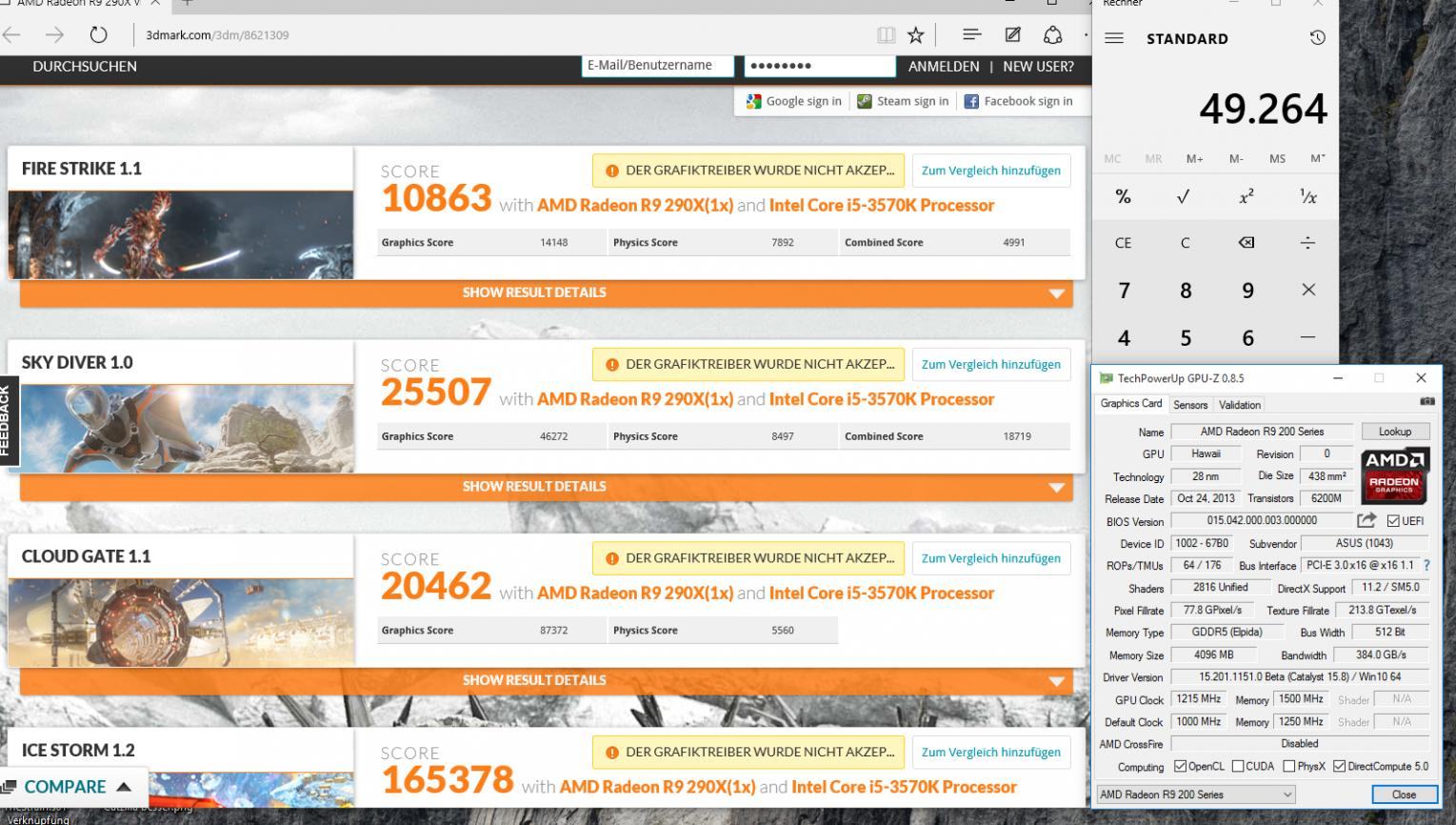Click ANMELDEN to sign in

[944, 67]
